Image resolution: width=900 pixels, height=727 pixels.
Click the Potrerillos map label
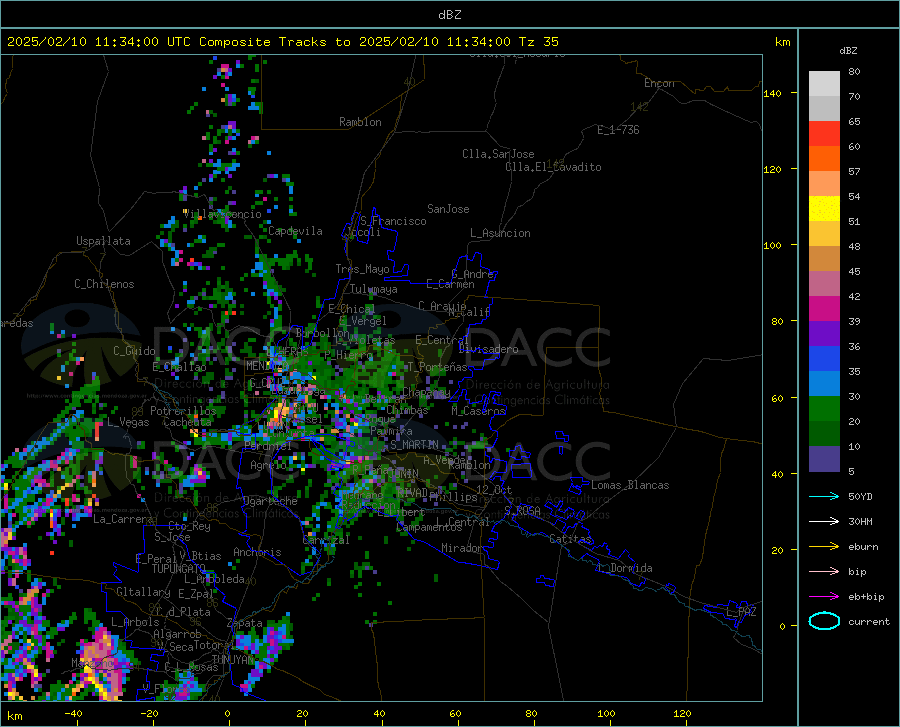pyautogui.click(x=183, y=411)
